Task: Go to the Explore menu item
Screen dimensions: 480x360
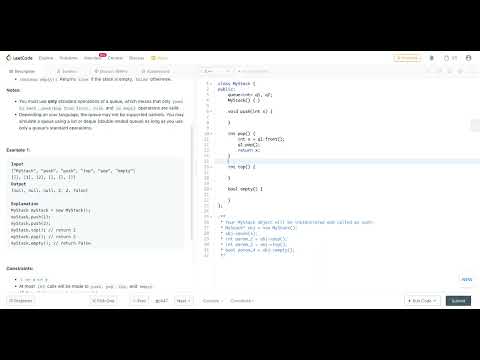Action: 46,58
